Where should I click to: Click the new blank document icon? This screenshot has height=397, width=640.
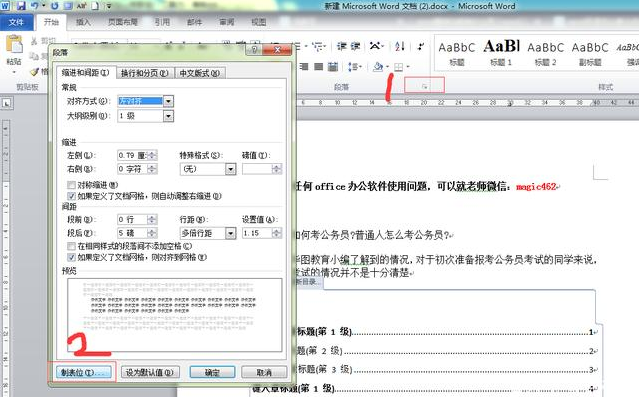(95, 6)
